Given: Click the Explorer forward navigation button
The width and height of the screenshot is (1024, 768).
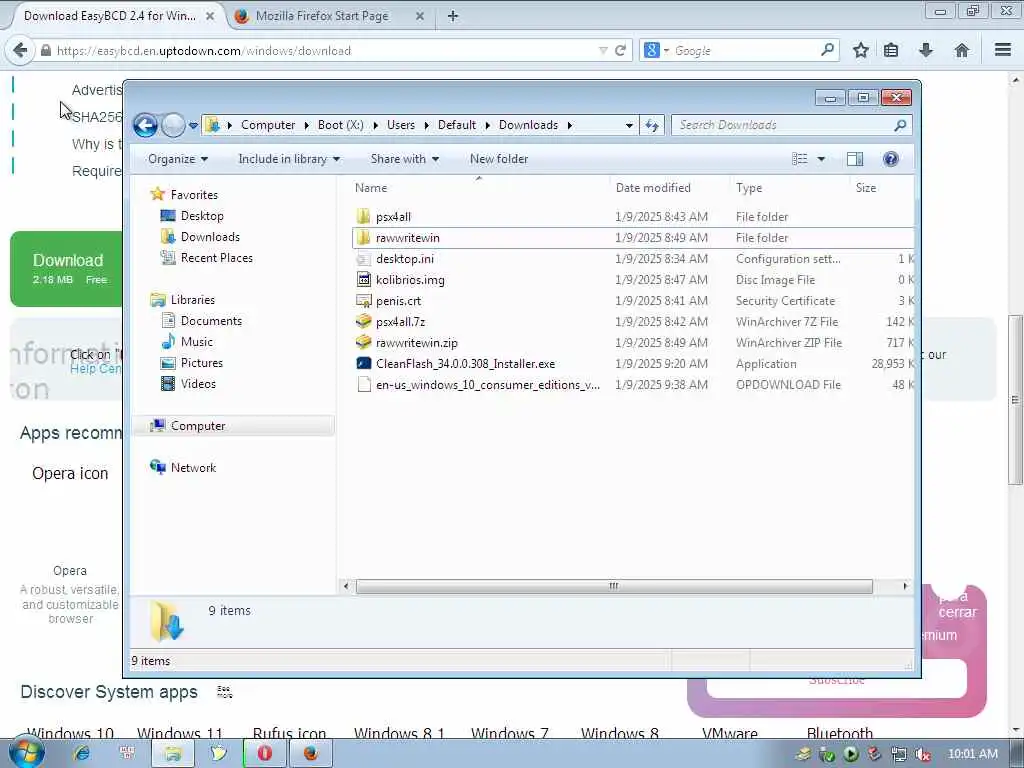Looking at the screenshot, I should (173, 125).
